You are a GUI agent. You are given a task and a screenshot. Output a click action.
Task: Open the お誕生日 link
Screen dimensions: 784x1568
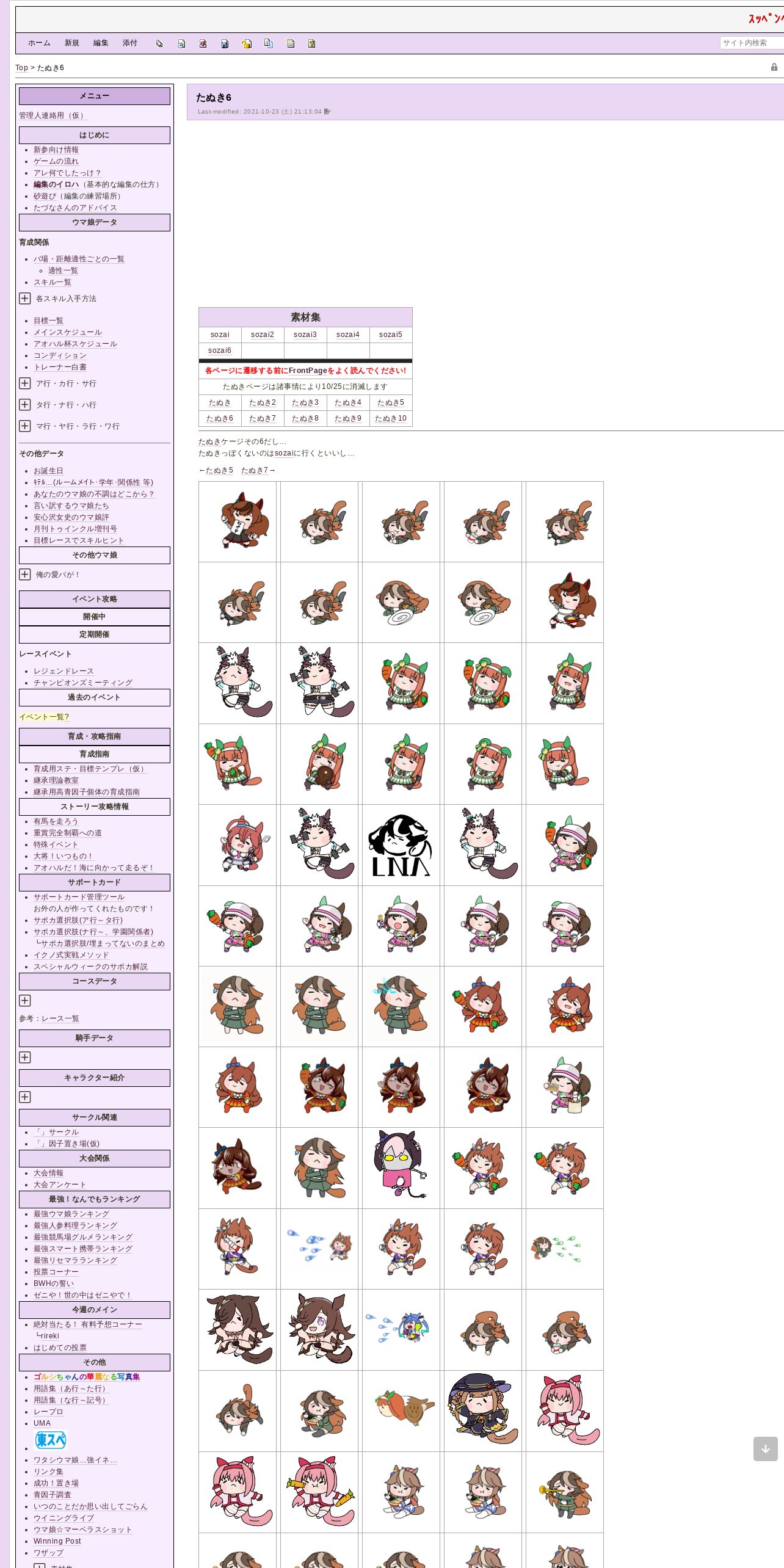[48, 471]
